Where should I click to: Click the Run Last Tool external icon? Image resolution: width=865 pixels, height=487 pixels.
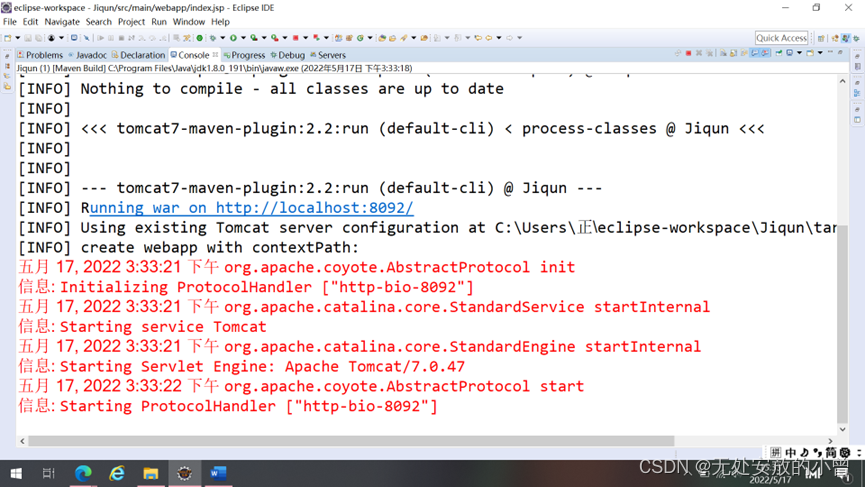pos(274,38)
